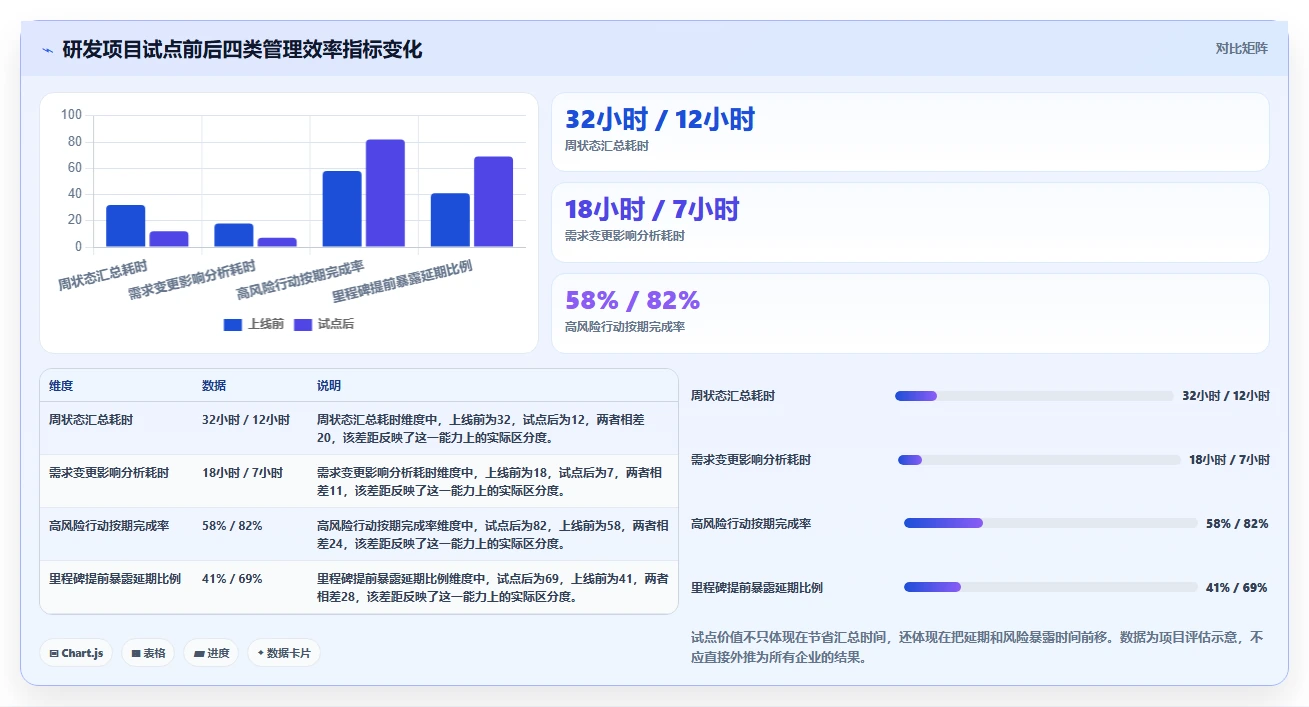The image size is (1309, 707).
Task: Click progress value label 41% / 69%
Action: click(x=1237, y=588)
